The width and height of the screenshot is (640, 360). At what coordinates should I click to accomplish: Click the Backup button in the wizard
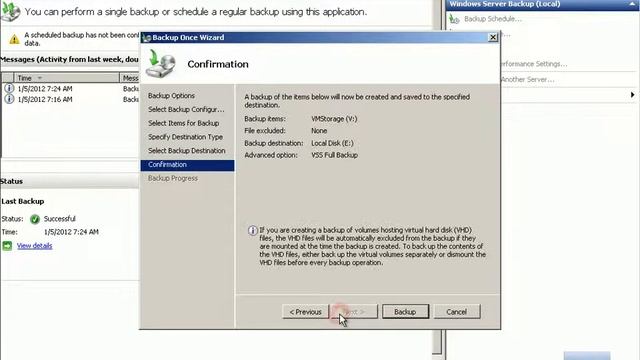pos(405,312)
